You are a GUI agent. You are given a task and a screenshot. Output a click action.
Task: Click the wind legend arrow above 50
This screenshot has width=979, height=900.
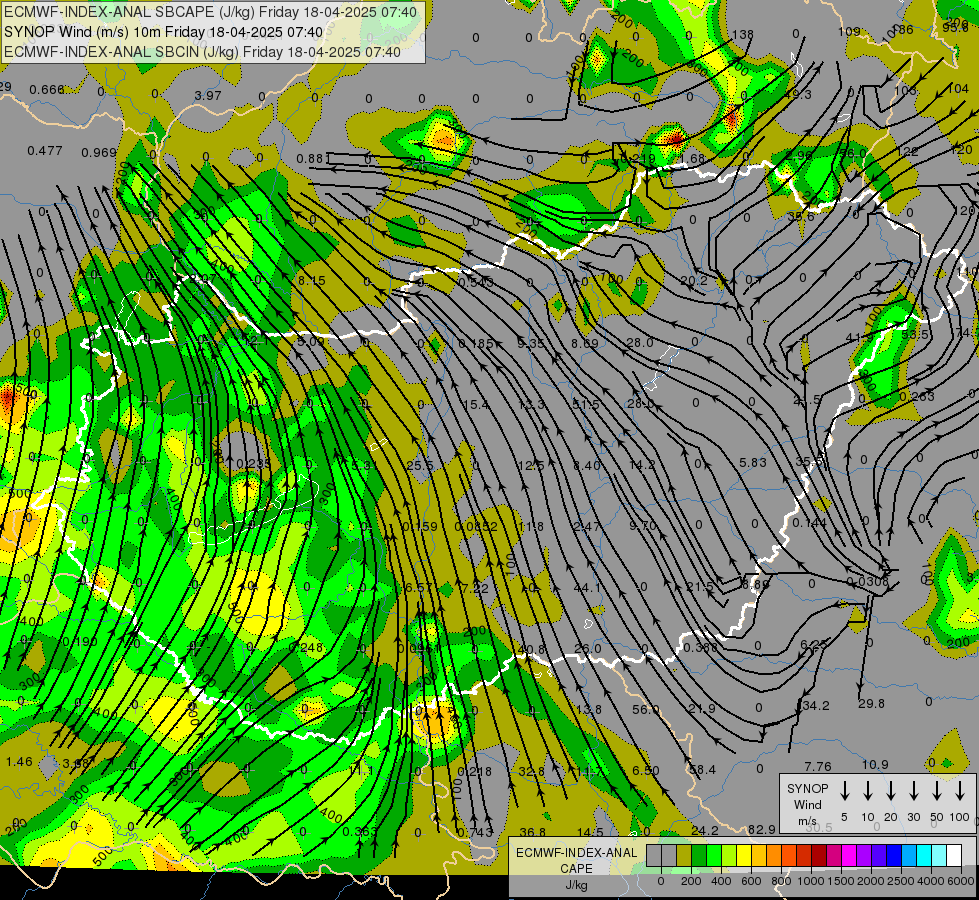coord(937,791)
